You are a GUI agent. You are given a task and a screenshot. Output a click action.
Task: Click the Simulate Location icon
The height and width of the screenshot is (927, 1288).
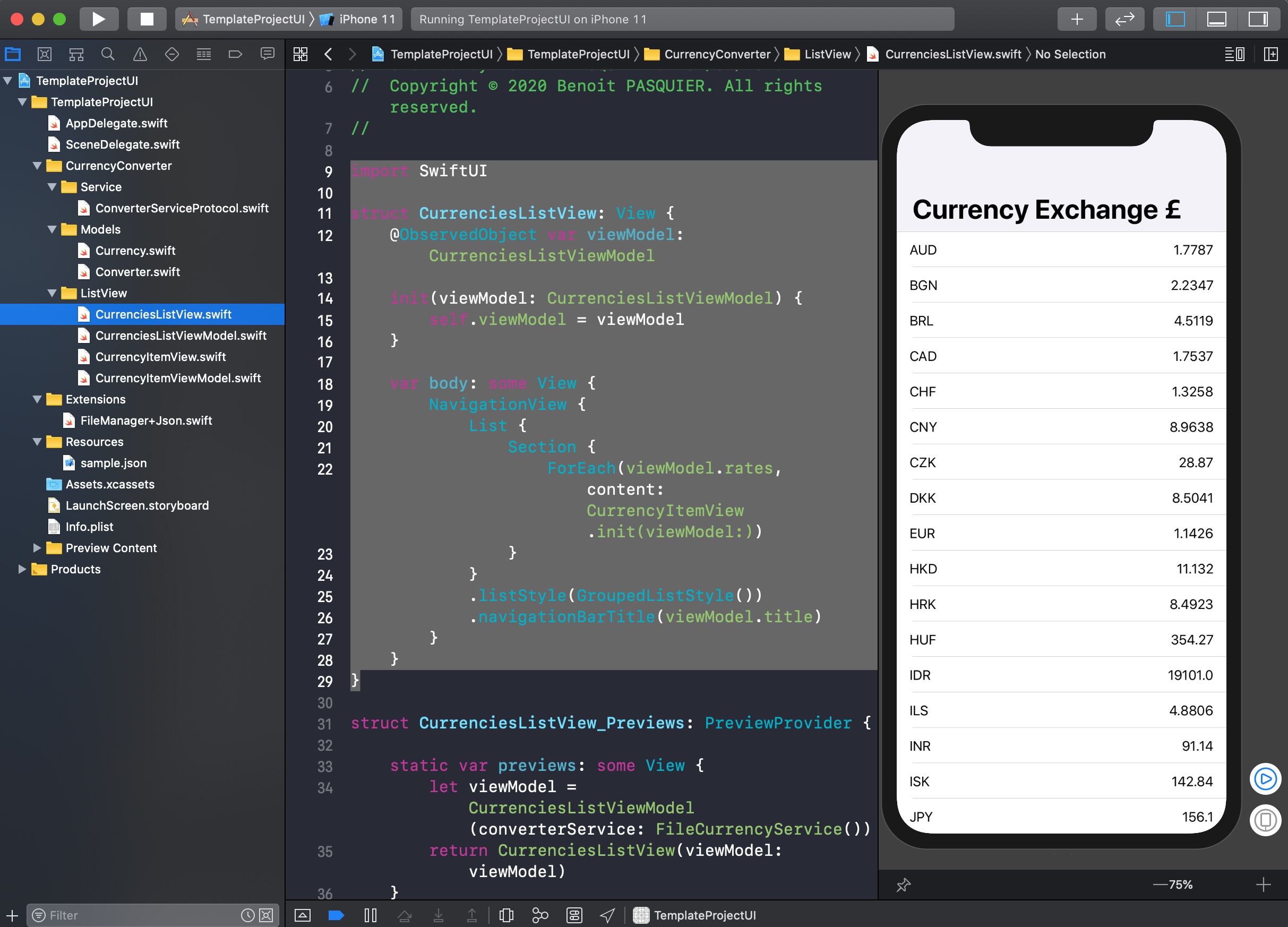[x=607, y=915]
